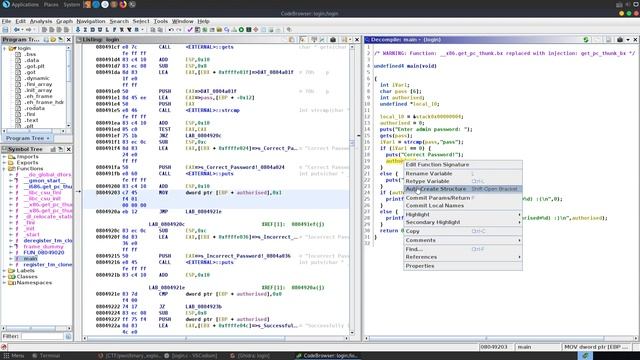Screen dimensions: 640x360
Task: Choose Properties in the context menu
Action: pos(463,266)
